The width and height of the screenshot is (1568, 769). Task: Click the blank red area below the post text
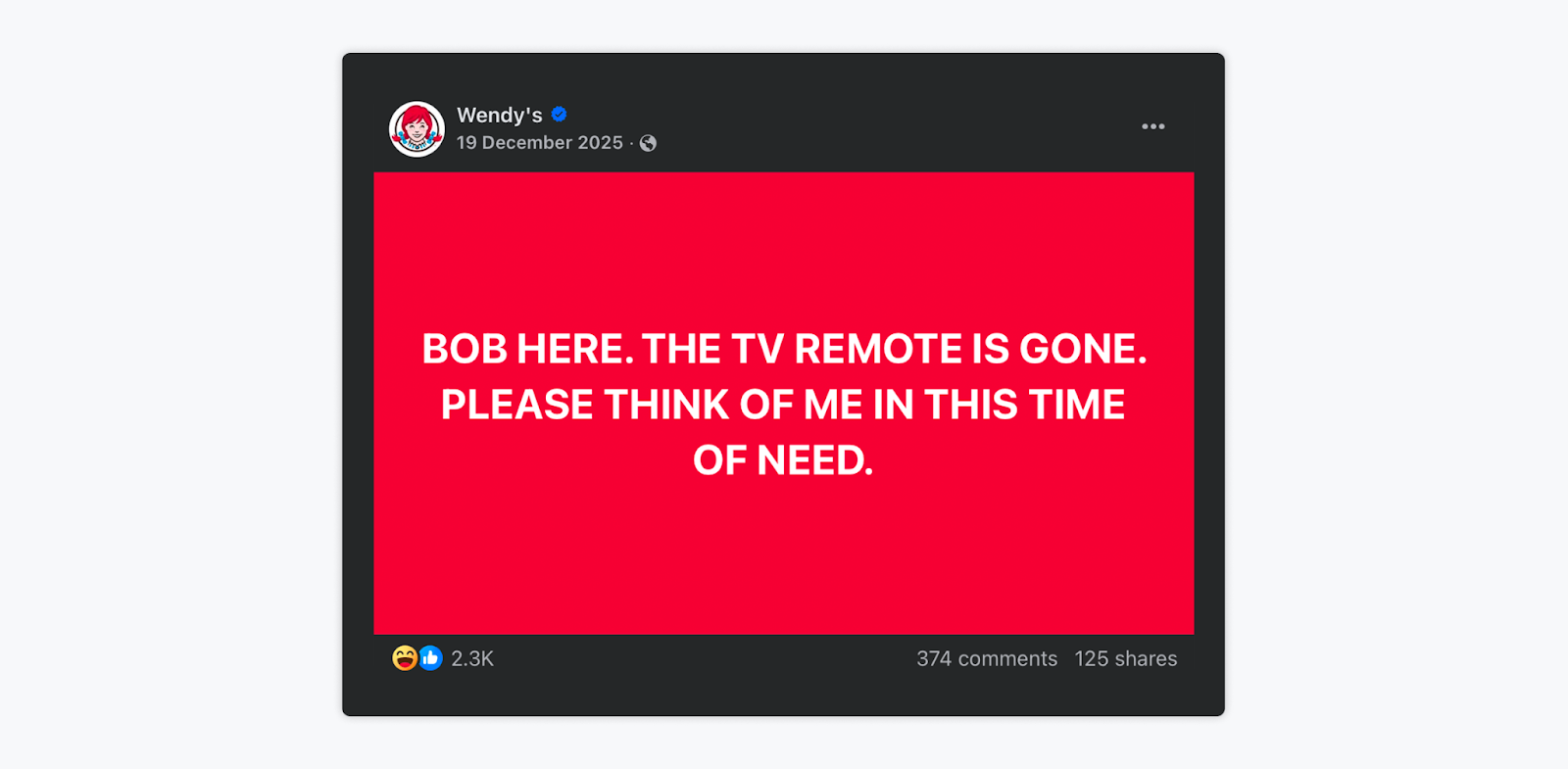point(784,558)
